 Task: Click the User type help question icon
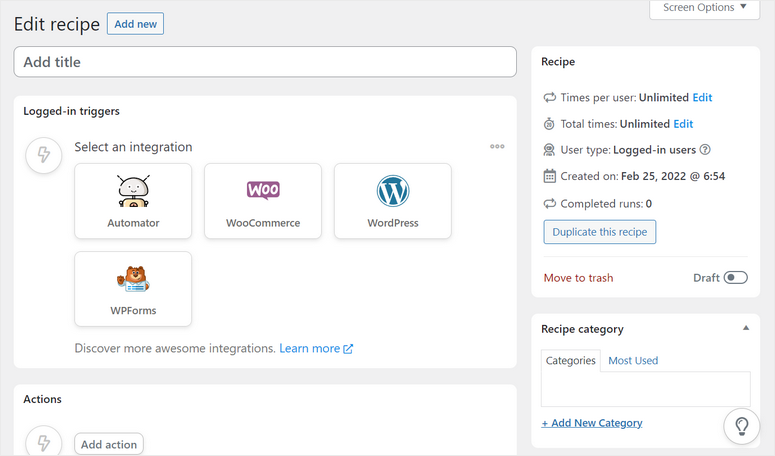point(705,150)
